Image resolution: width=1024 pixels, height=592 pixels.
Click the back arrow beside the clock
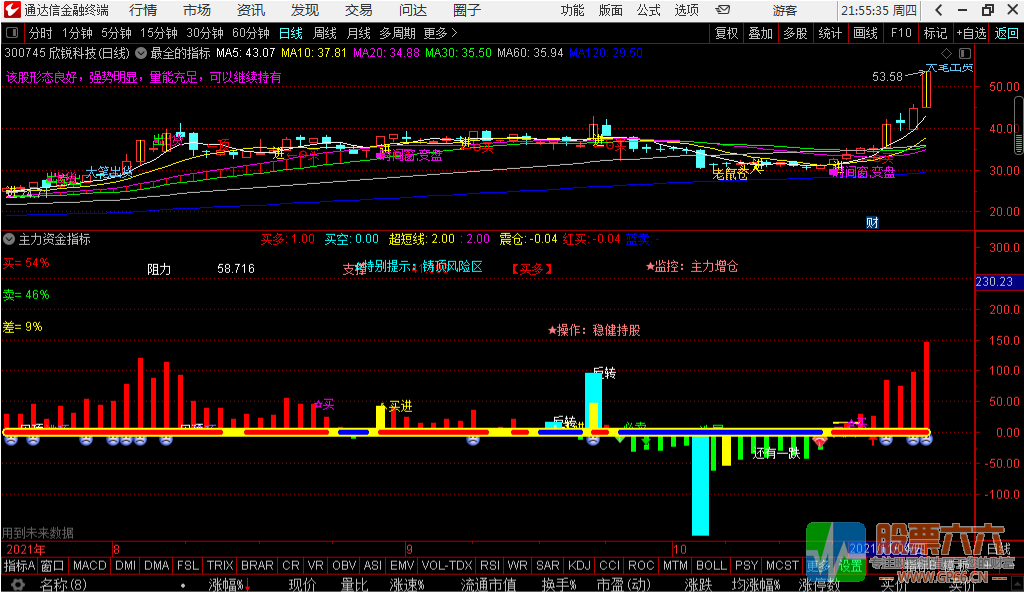pos(938,10)
